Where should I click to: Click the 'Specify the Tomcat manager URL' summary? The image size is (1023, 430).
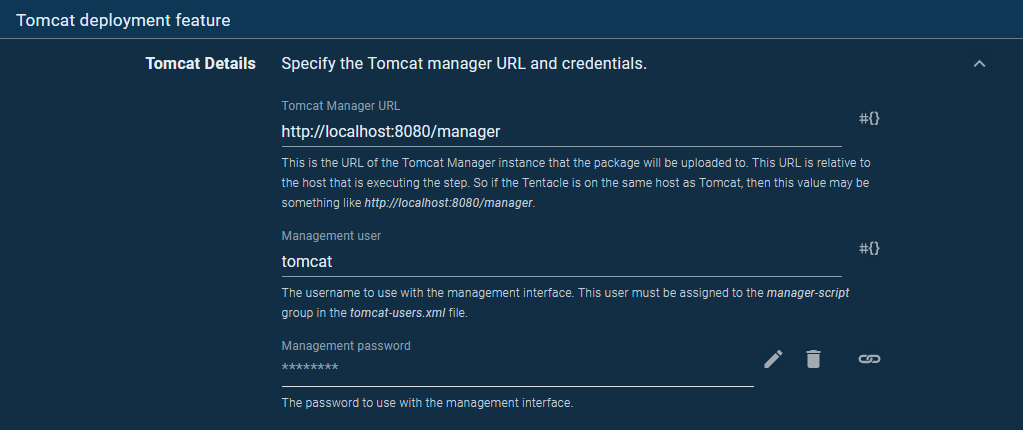[x=464, y=64]
